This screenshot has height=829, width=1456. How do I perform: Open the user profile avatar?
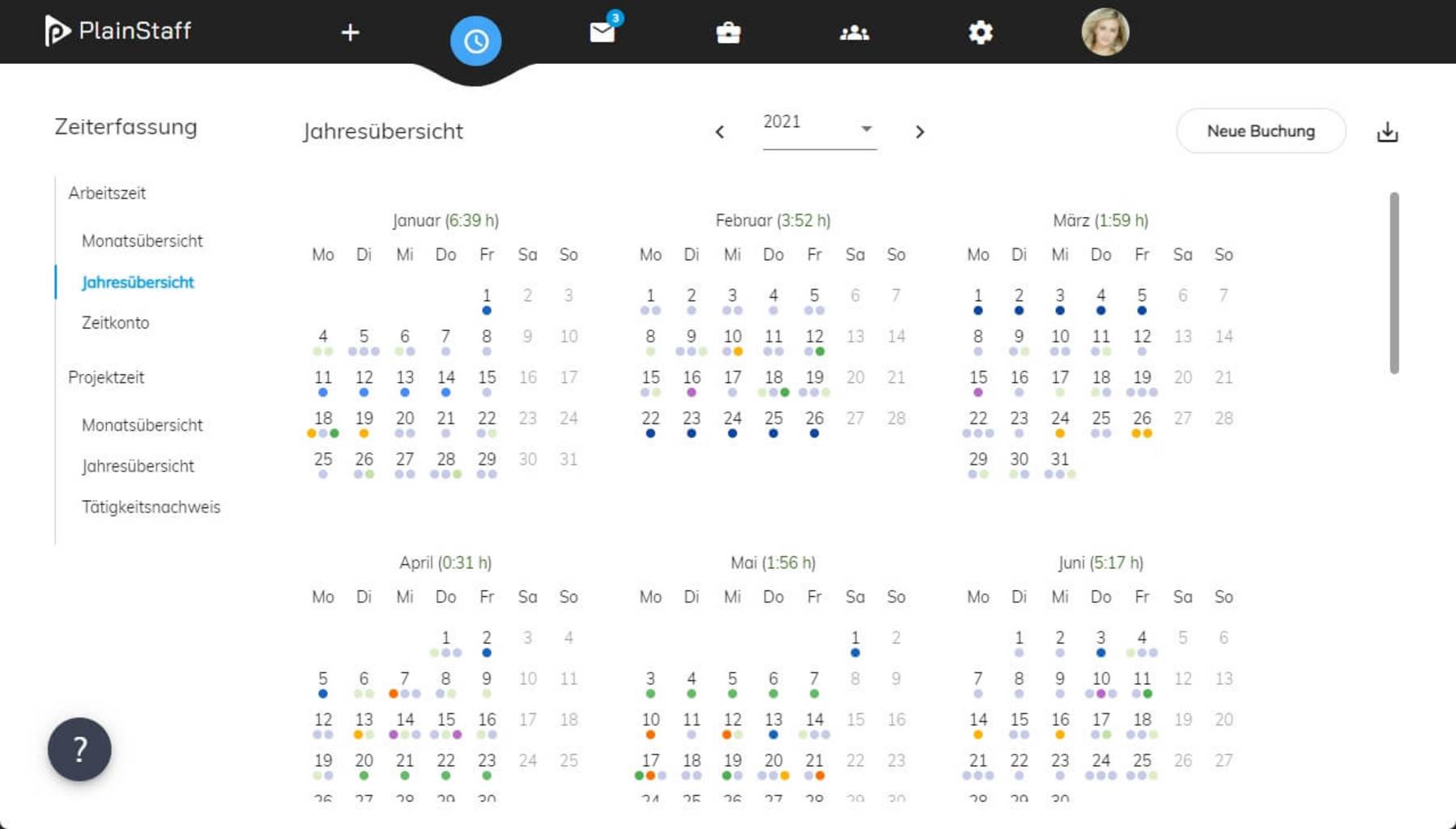pyautogui.click(x=1105, y=32)
